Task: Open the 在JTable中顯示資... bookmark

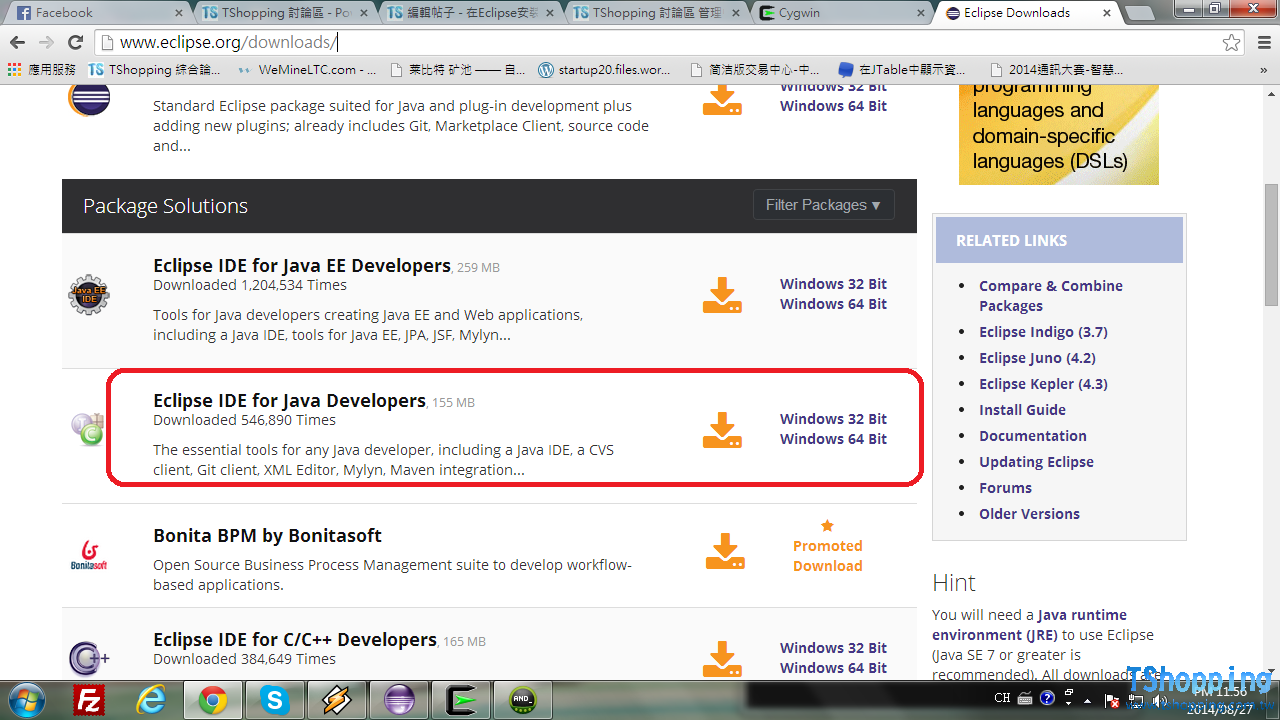Action: click(x=903, y=70)
